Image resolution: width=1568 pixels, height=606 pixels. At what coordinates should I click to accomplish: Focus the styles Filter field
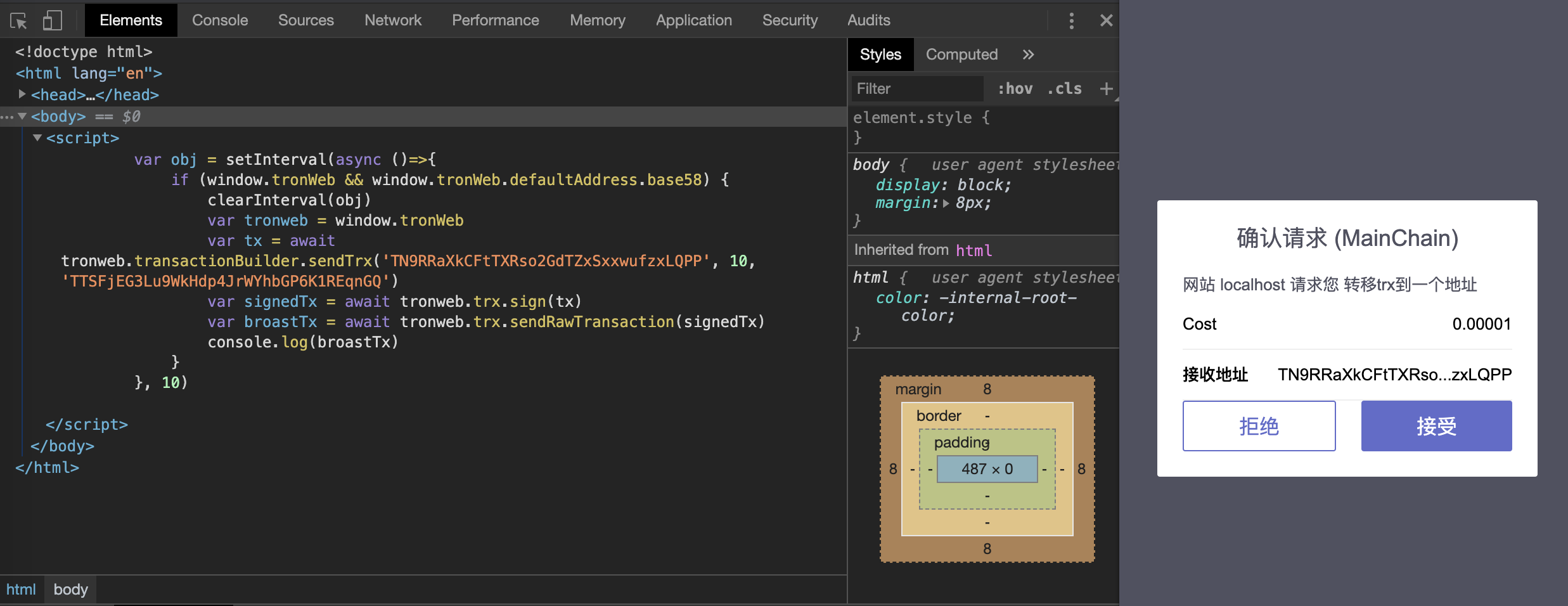[x=917, y=89]
